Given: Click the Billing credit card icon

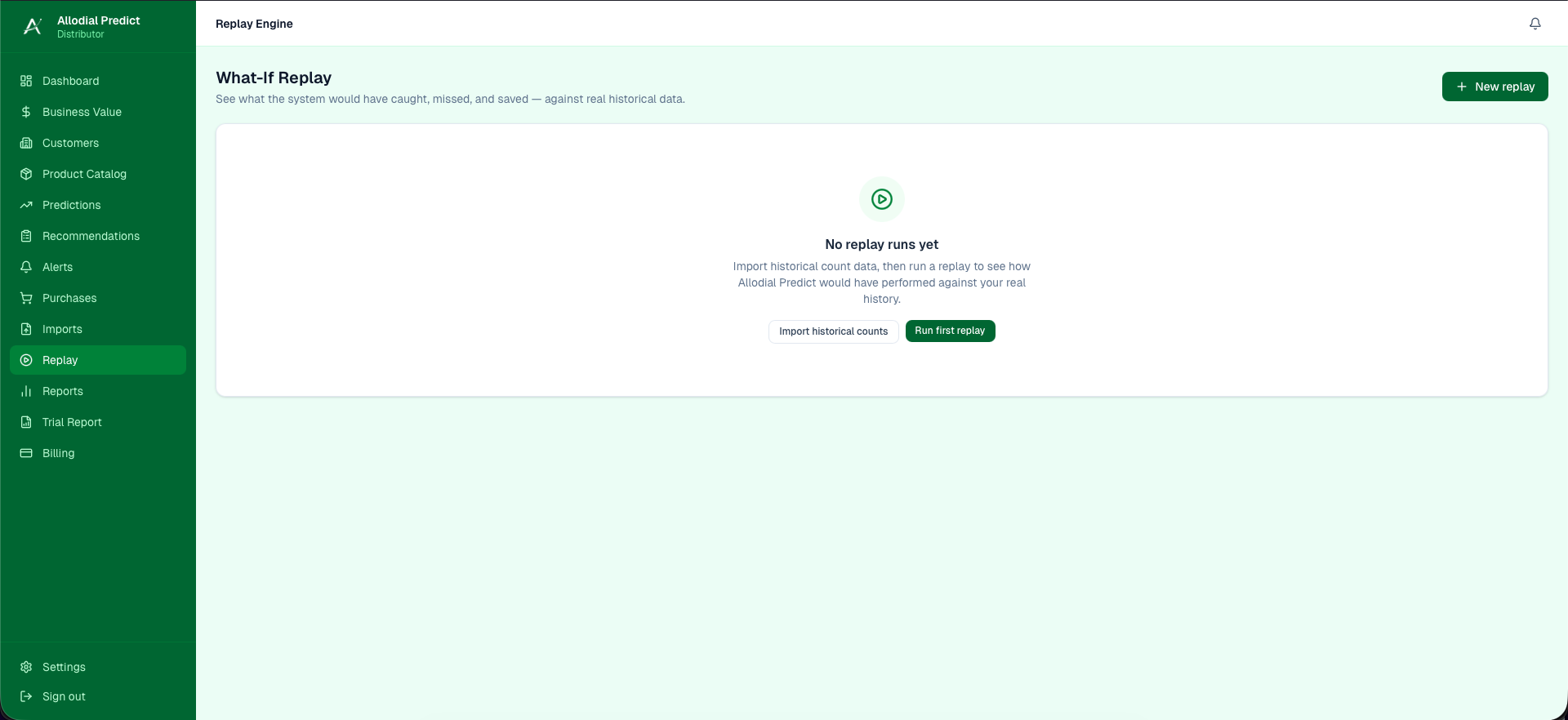Looking at the screenshot, I should point(26,453).
